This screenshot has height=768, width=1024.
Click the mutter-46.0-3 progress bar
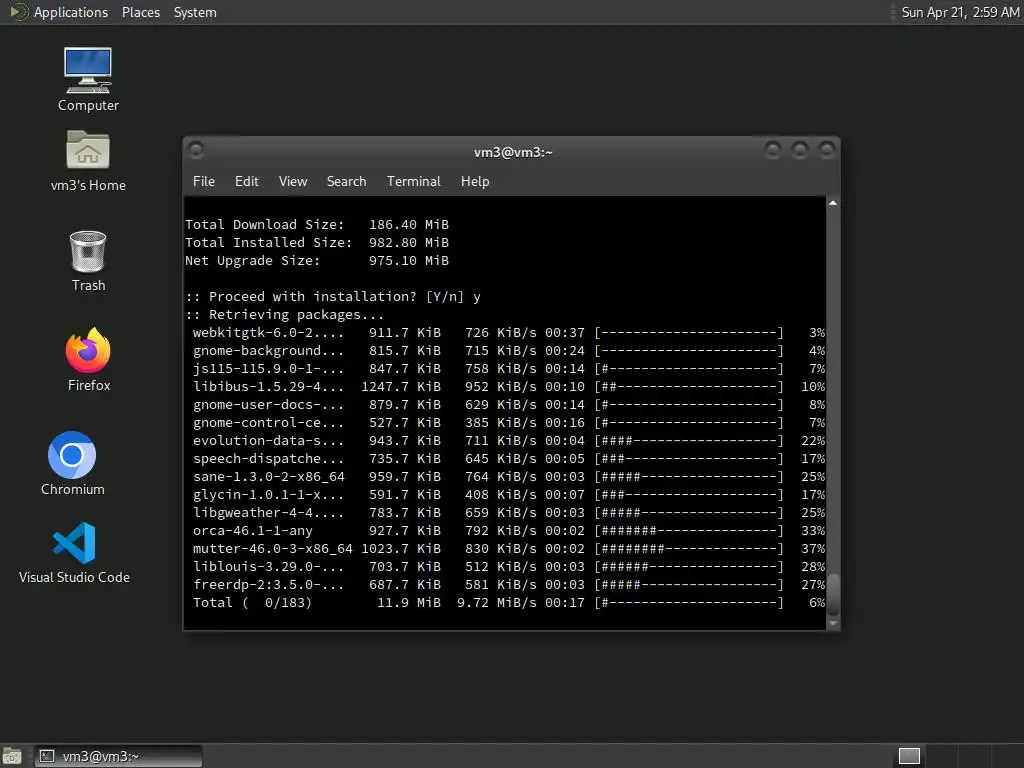[689, 549]
